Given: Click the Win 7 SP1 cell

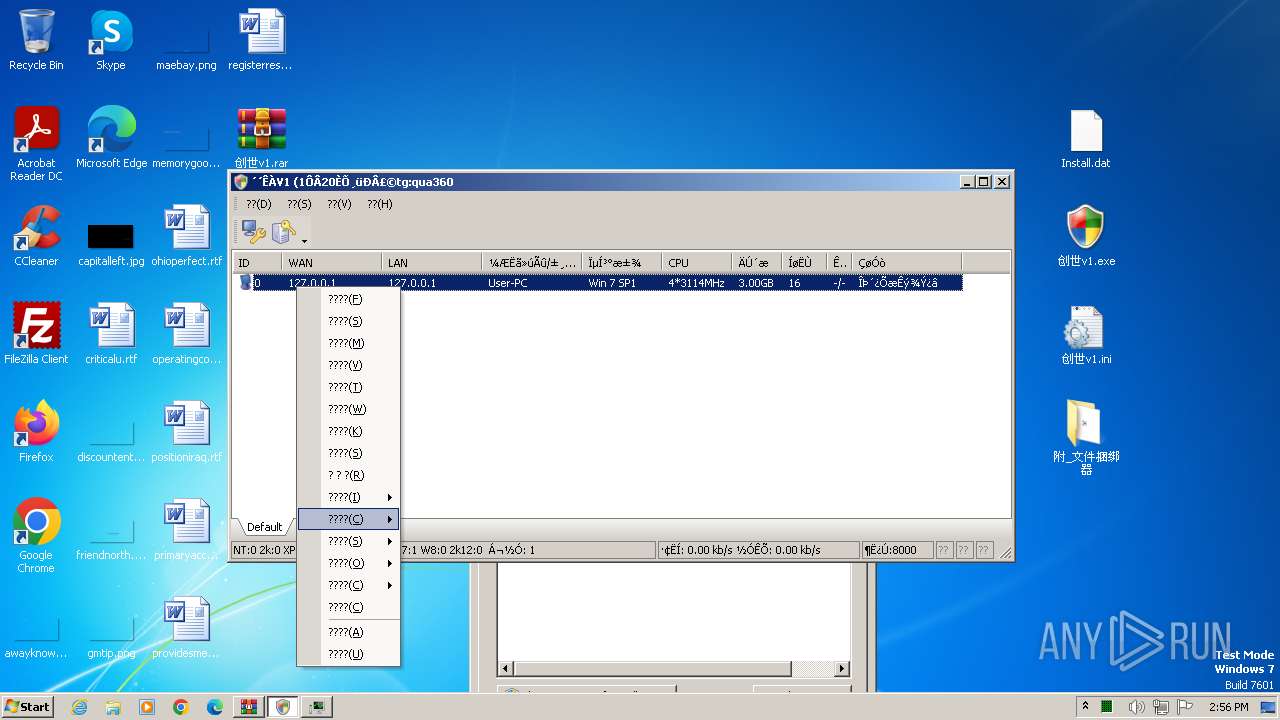Looking at the screenshot, I should pyautogui.click(x=613, y=283).
